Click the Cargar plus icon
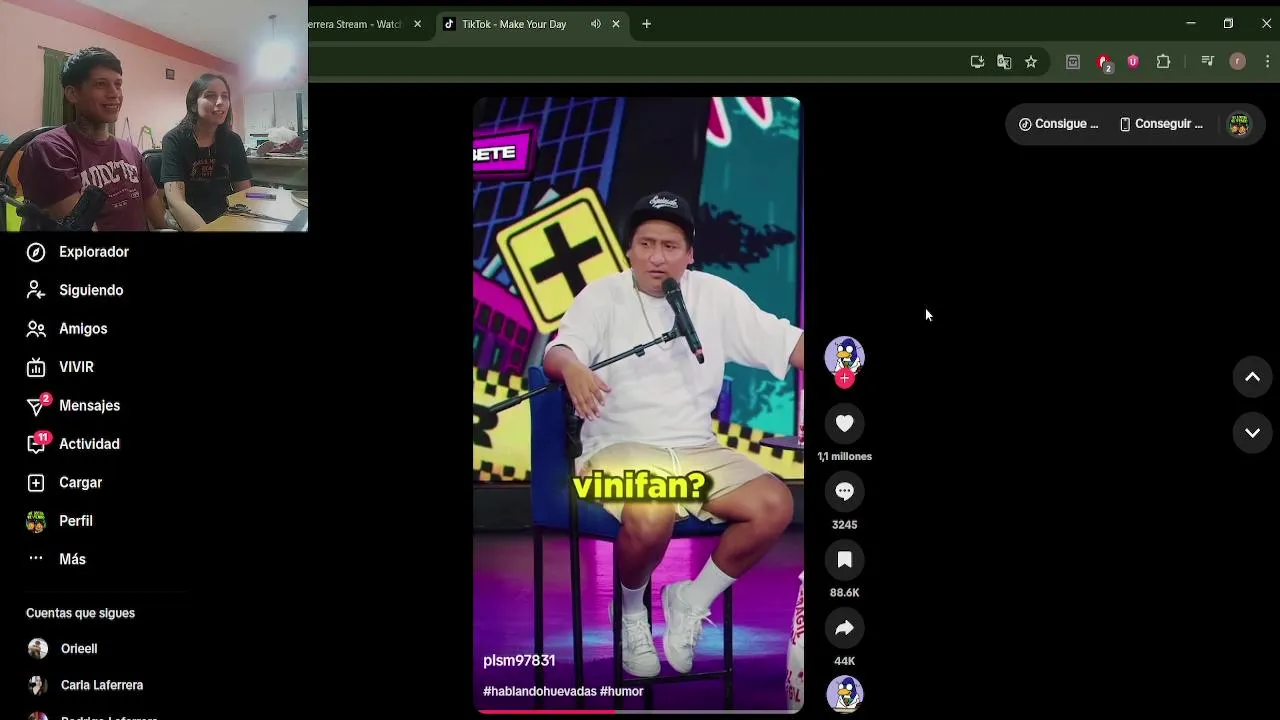This screenshot has width=1280, height=720. click(x=36, y=483)
